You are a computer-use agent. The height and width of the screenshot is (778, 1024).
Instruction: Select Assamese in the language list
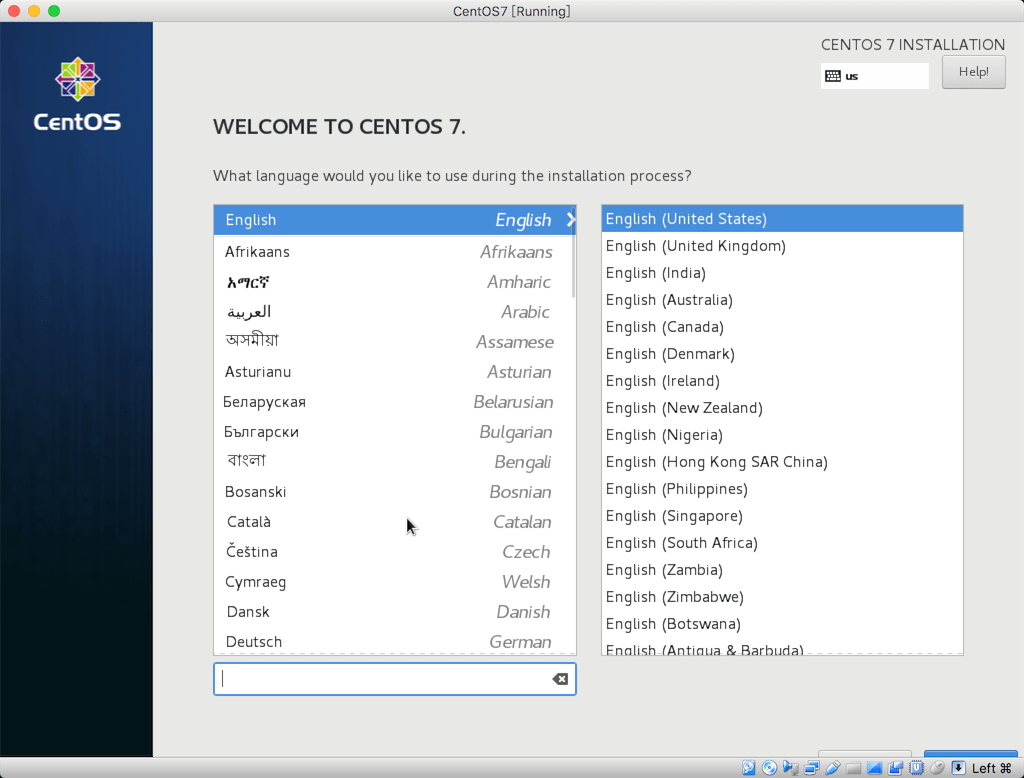pos(394,342)
